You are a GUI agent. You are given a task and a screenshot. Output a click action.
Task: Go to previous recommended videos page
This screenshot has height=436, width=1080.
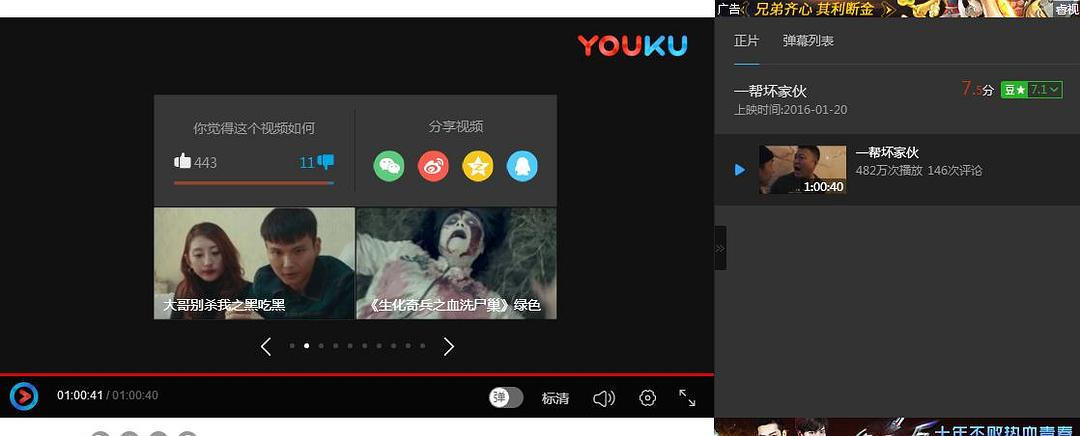pyautogui.click(x=266, y=346)
